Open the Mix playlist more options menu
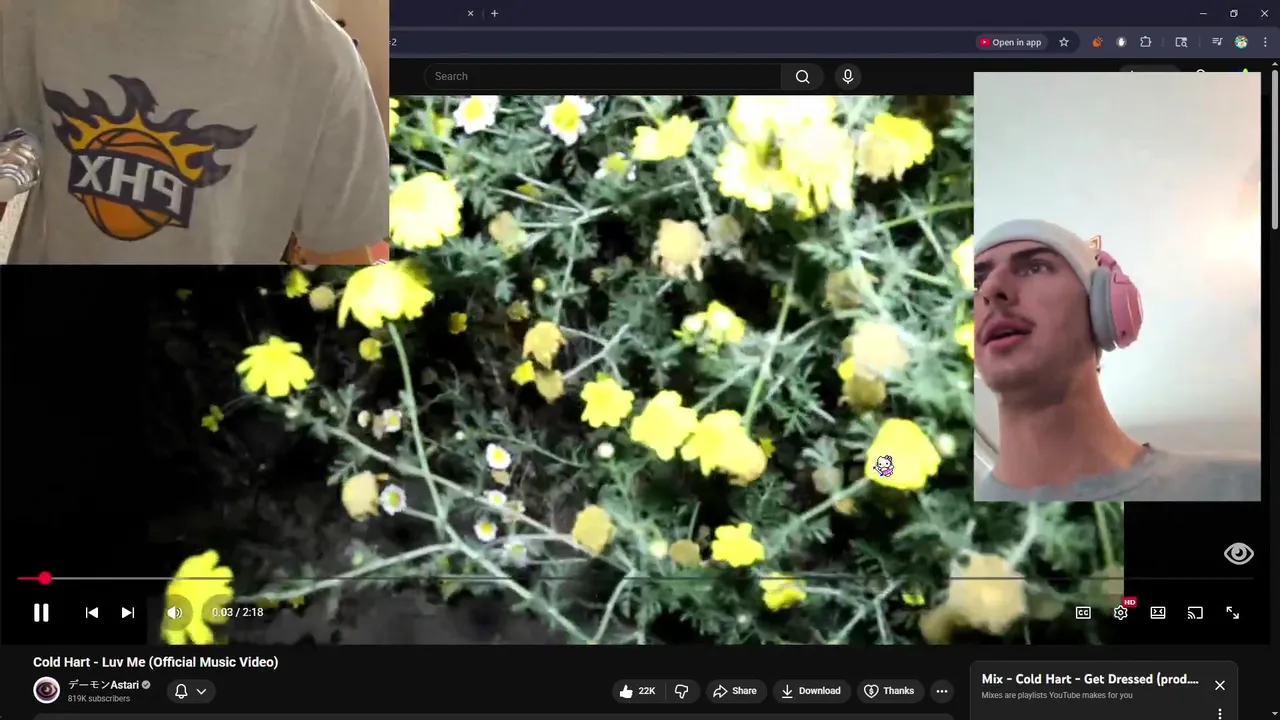The width and height of the screenshot is (1280, 720). click(1220, 714)
